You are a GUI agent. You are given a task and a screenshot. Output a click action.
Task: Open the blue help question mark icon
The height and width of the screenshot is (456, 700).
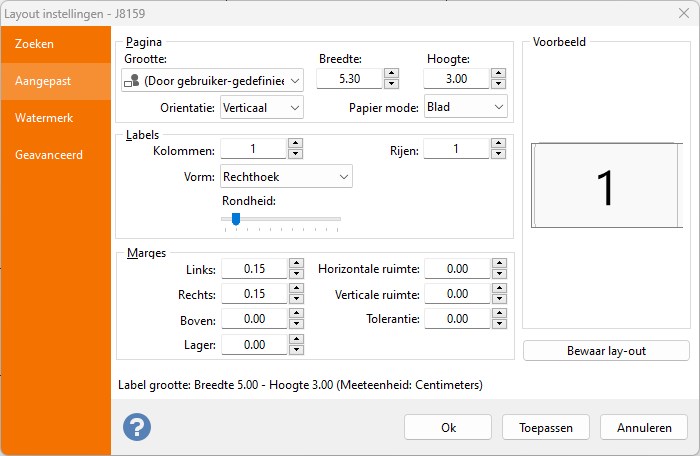pos(137,427)
